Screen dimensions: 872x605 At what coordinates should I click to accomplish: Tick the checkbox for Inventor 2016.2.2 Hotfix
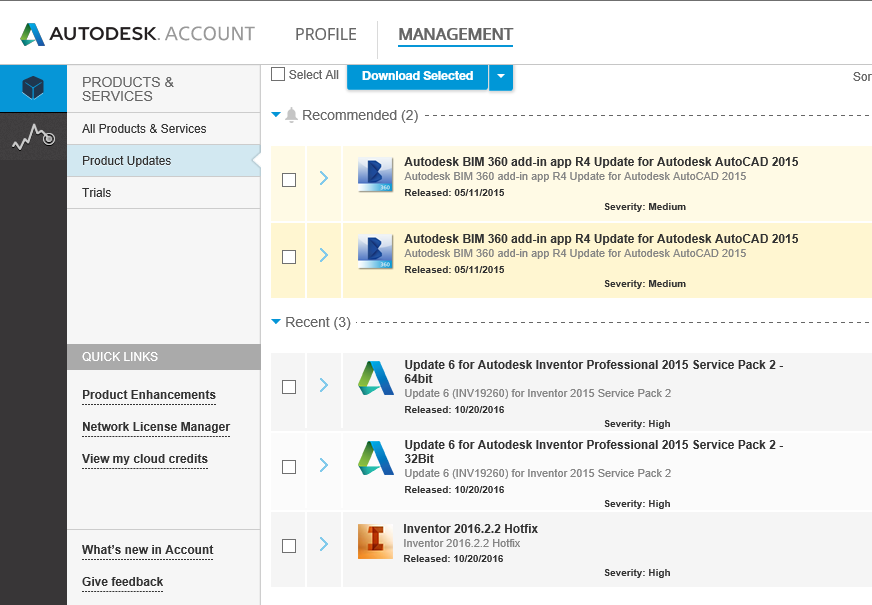point(289,546)
